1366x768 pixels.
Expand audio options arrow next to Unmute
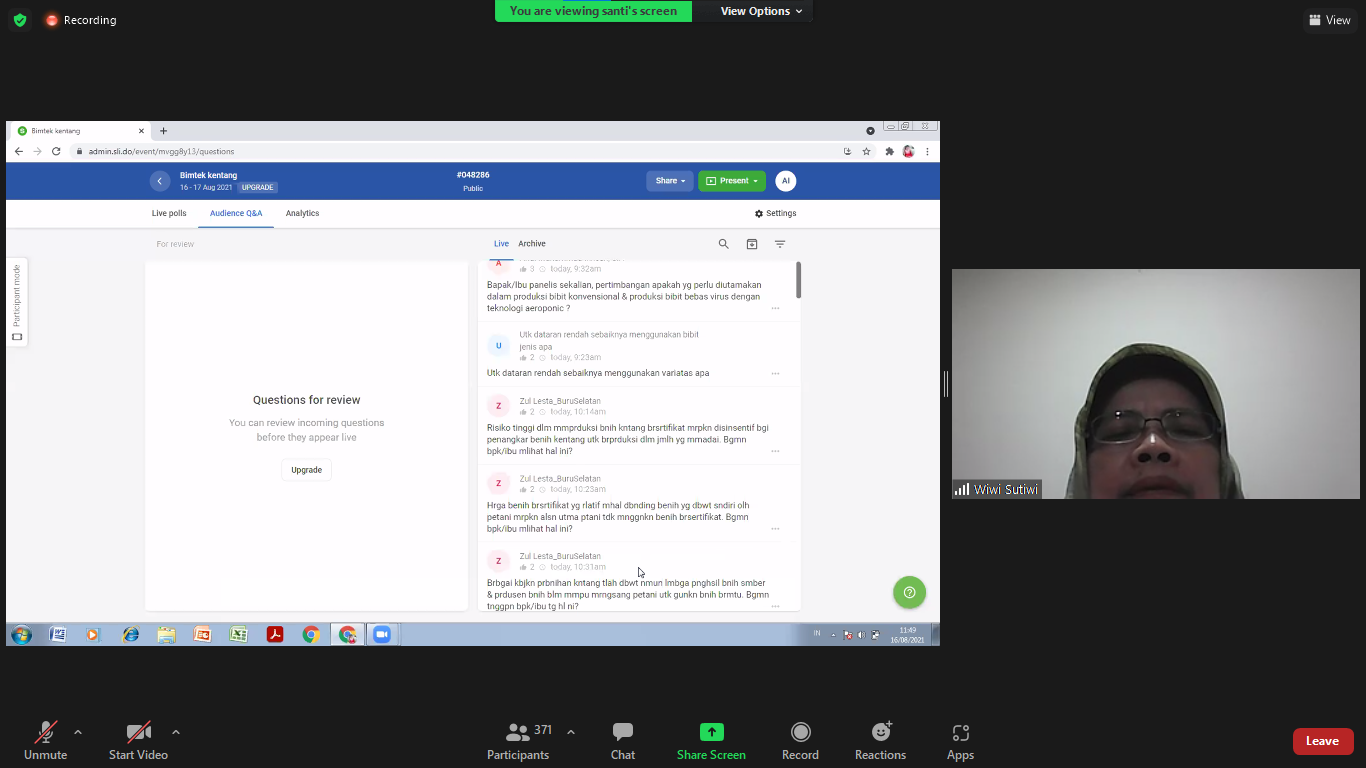(x=78, y=732)
